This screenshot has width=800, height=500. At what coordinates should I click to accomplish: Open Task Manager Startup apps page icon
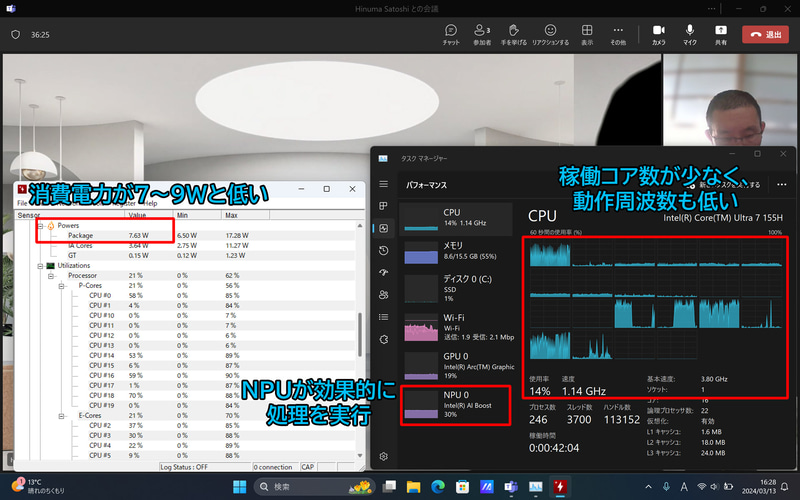pos(384,272)
